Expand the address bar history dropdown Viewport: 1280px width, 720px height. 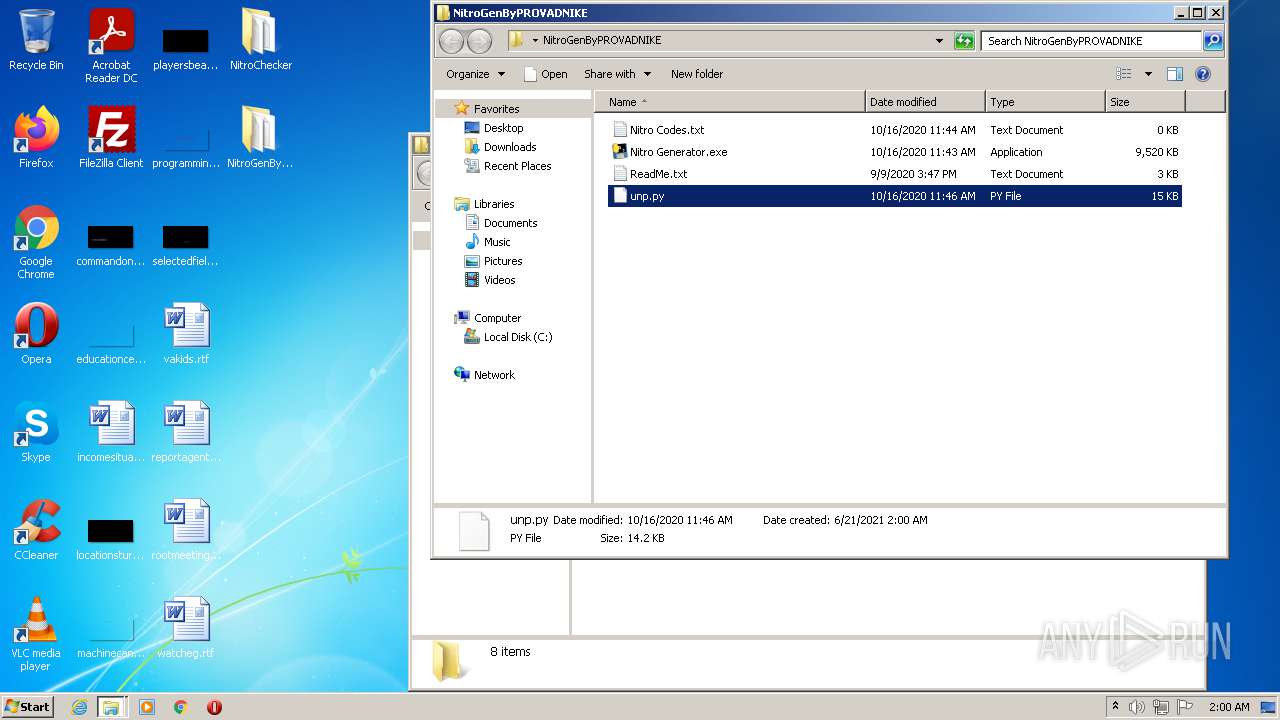tap(939, 41)
